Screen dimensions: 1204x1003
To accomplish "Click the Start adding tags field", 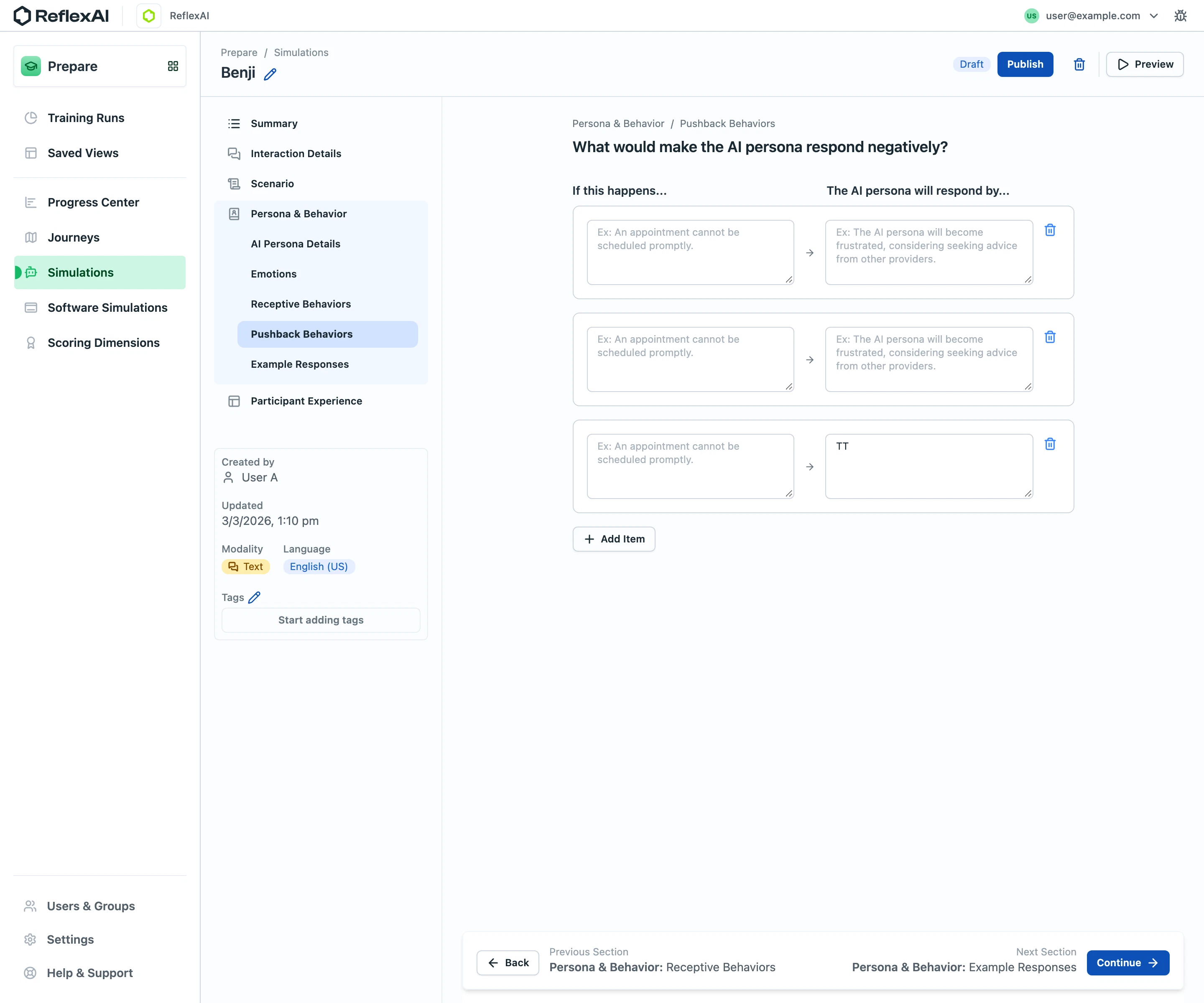I will tap(321, 620).
